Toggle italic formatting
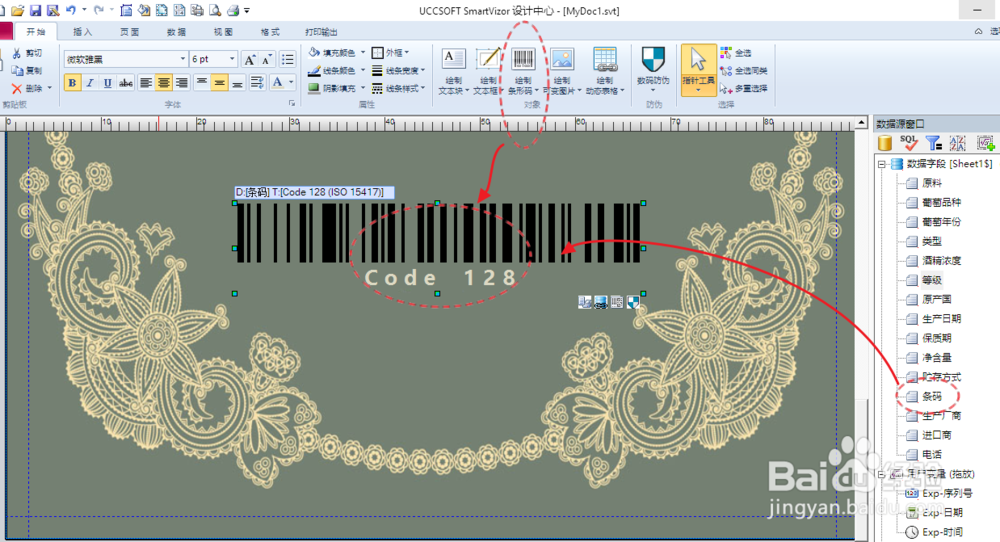This screenshot has width=1000, height=542. click(x=90, y=82)
